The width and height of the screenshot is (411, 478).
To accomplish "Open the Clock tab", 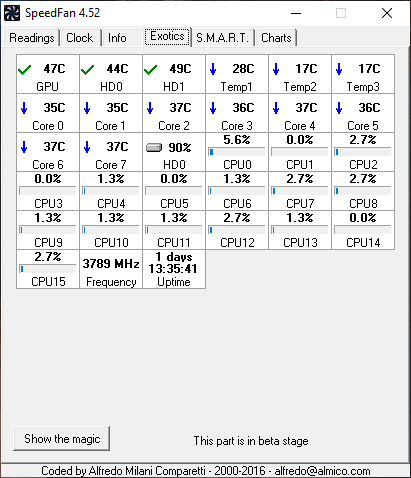I will click(80, 38).
